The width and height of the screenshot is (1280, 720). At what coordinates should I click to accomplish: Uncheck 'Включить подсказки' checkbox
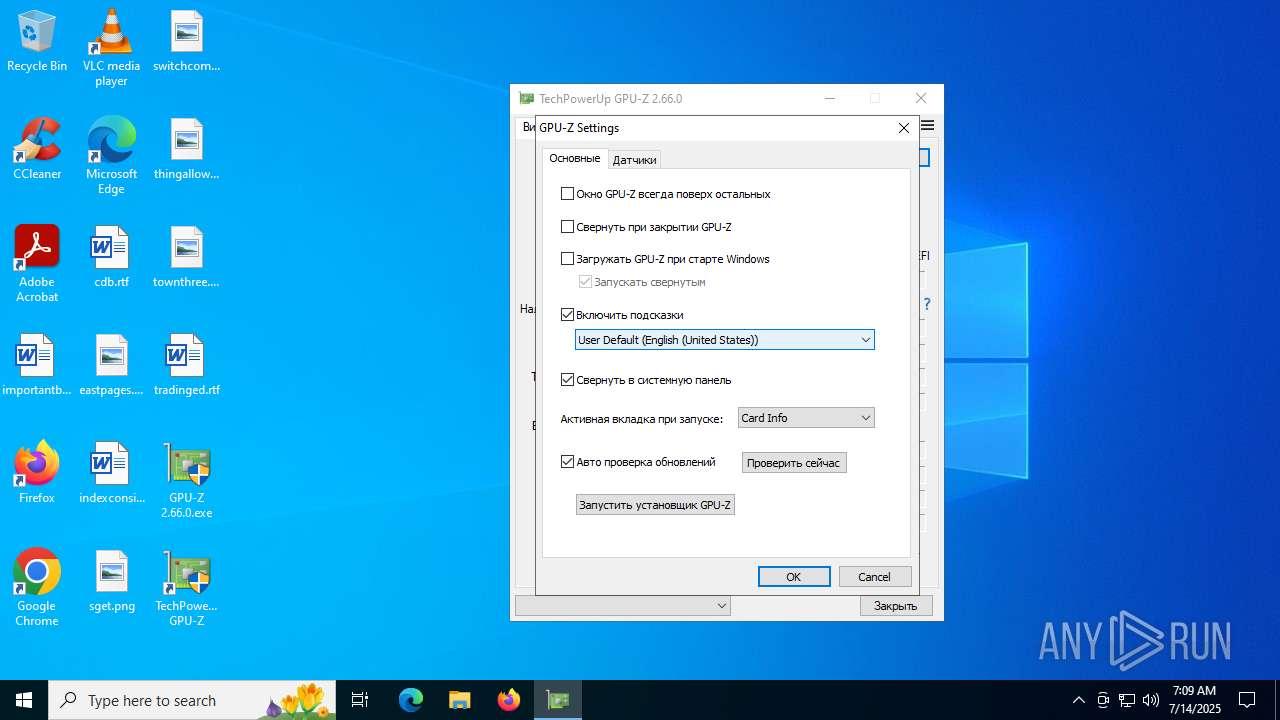[567, 315]
